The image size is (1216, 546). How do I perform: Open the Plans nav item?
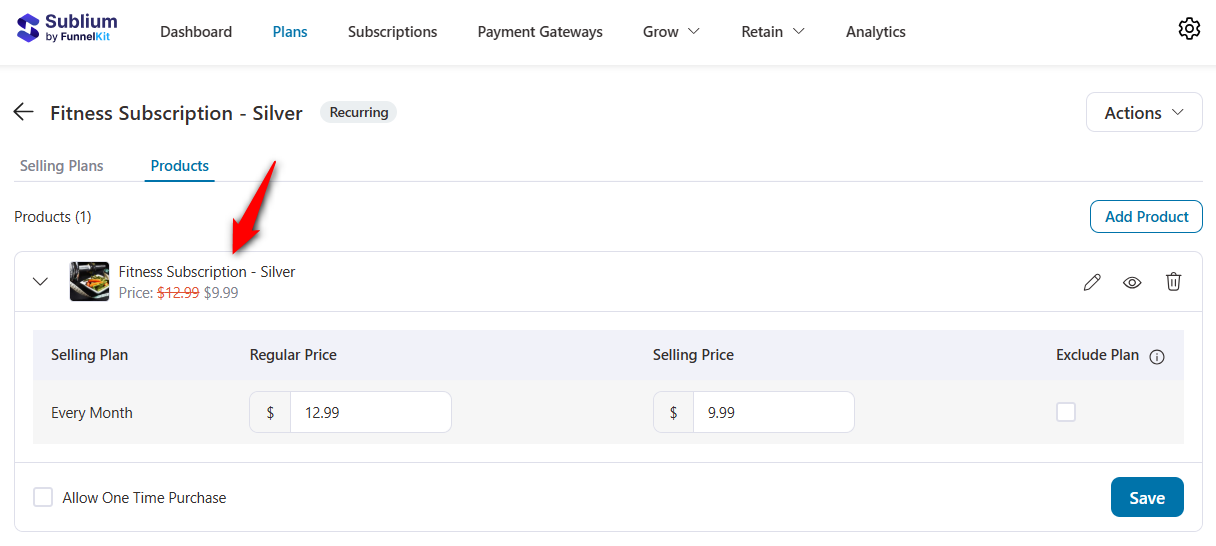(x=290, y=32)
